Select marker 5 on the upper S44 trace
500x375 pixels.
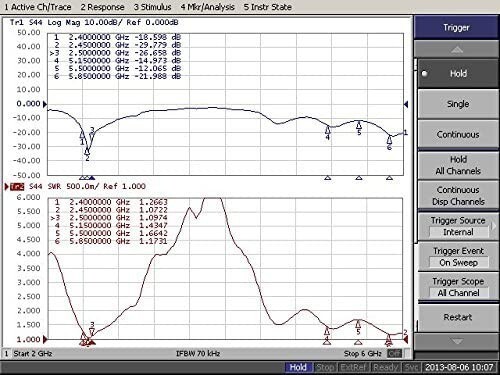[x=359, y=125]
